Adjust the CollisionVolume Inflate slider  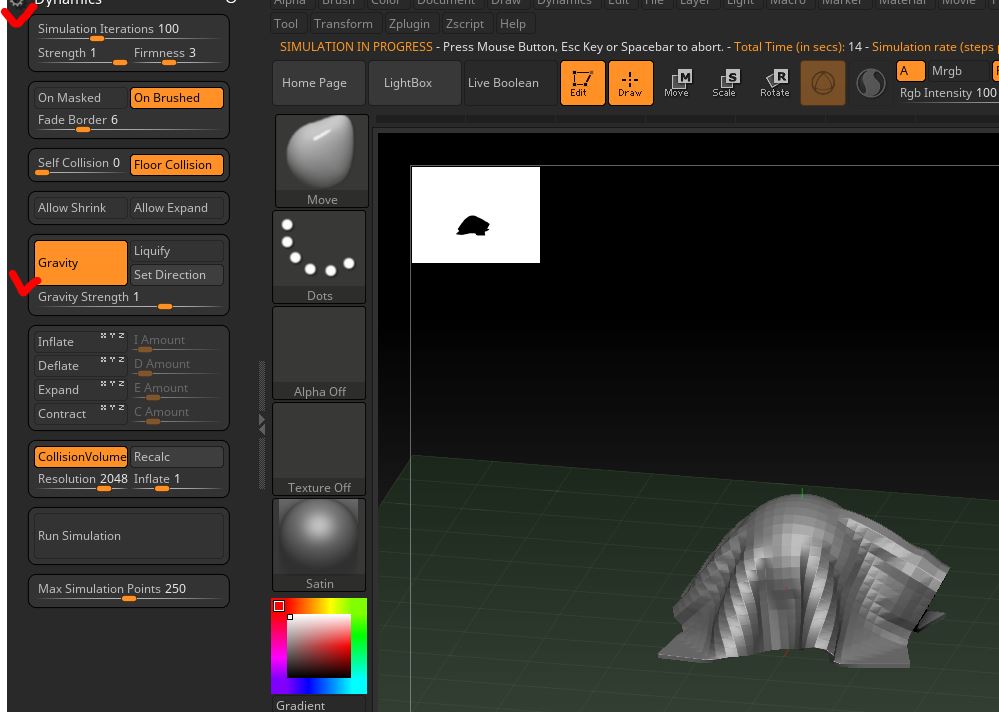(x=176, y=480)
